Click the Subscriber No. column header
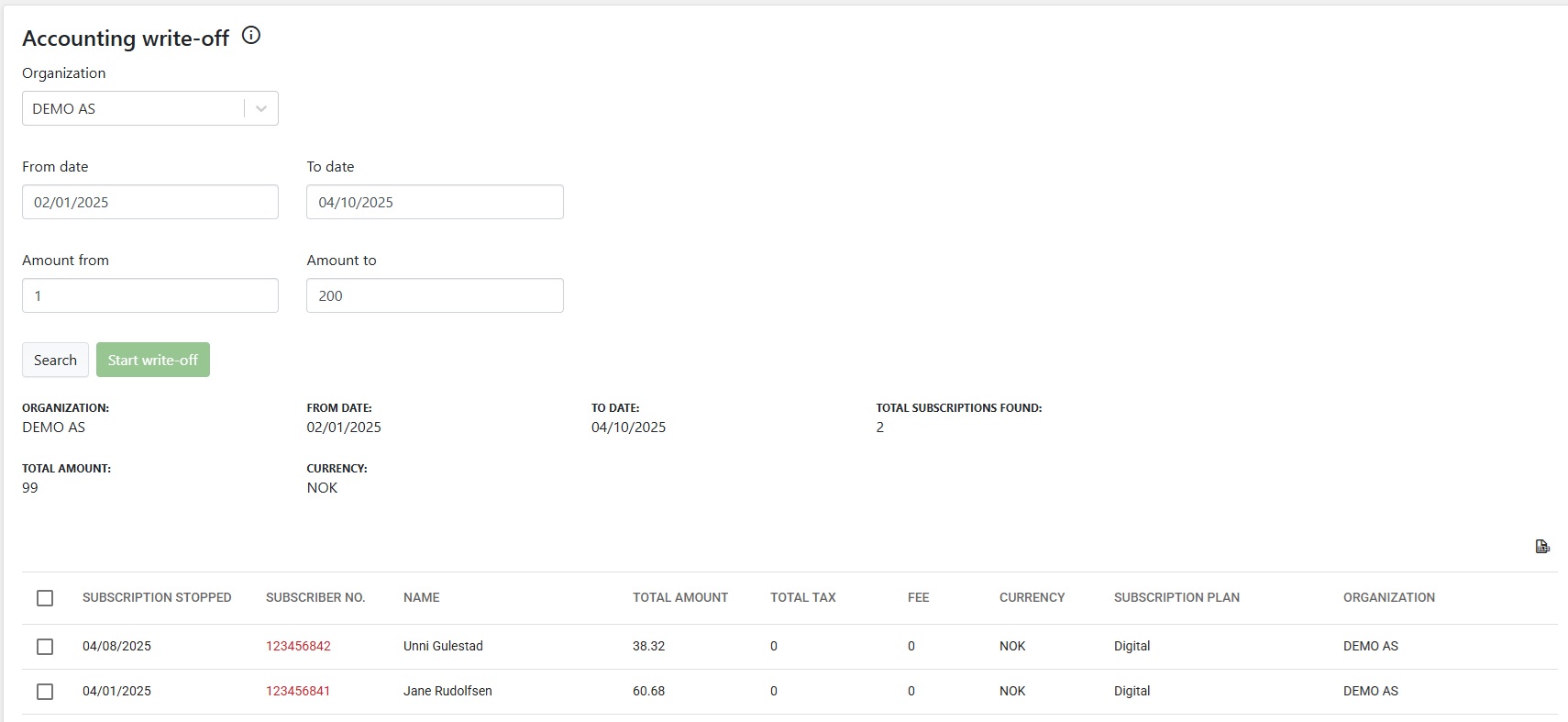Viewport: 1568px width, 722px height. point(315,597)
